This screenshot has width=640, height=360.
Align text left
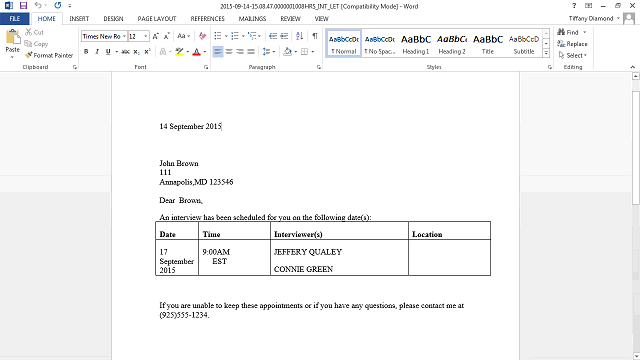tap(218, 52)
